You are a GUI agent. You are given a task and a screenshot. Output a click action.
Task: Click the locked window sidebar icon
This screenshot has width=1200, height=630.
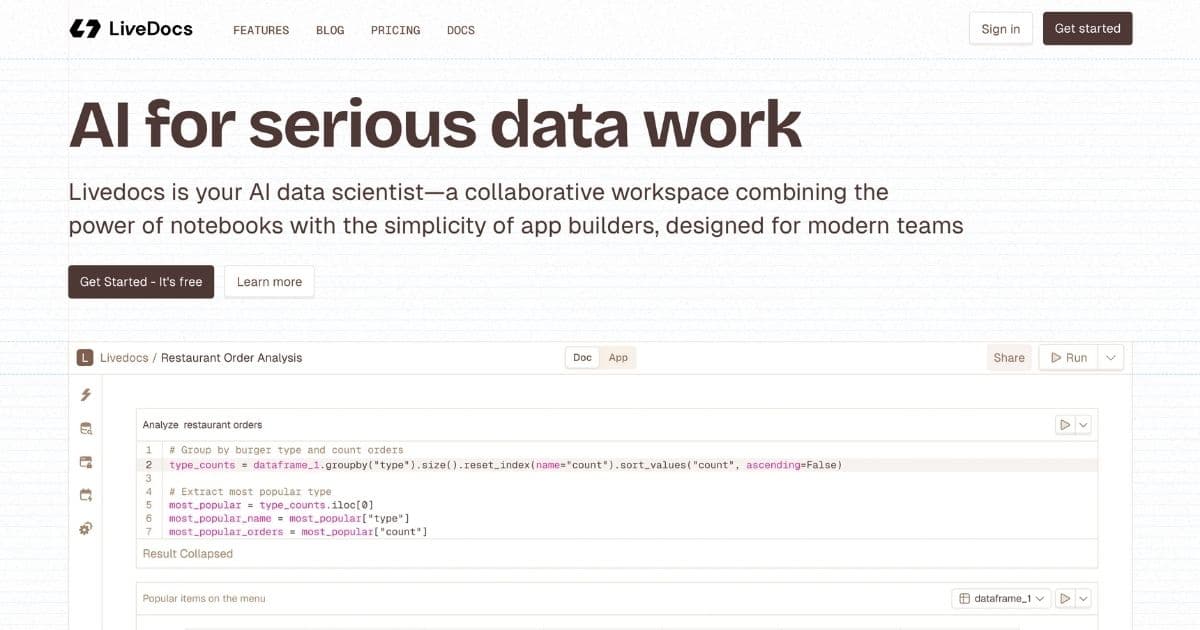point(86,462)
